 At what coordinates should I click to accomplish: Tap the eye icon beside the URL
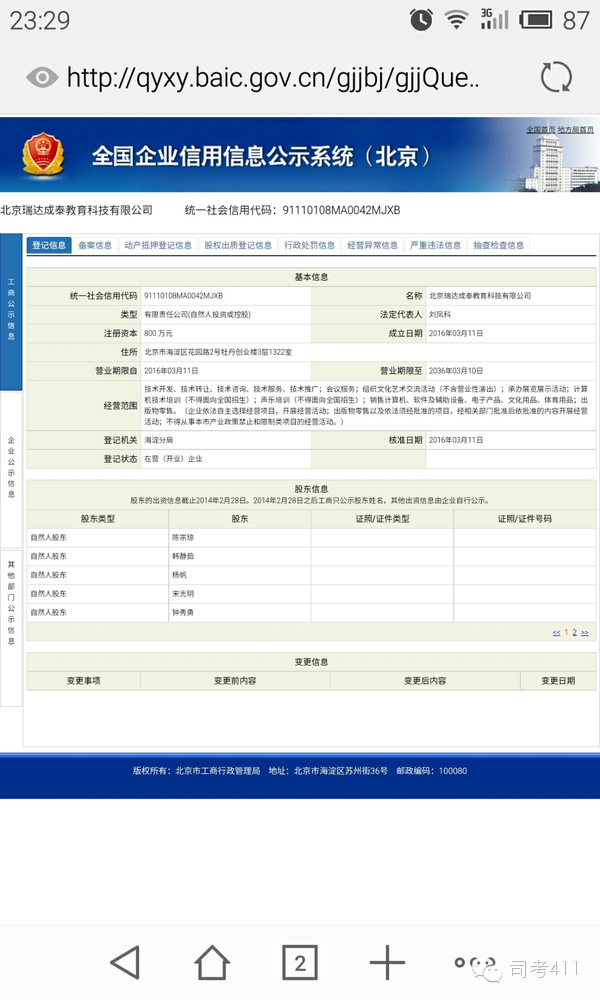pos(42,78)
